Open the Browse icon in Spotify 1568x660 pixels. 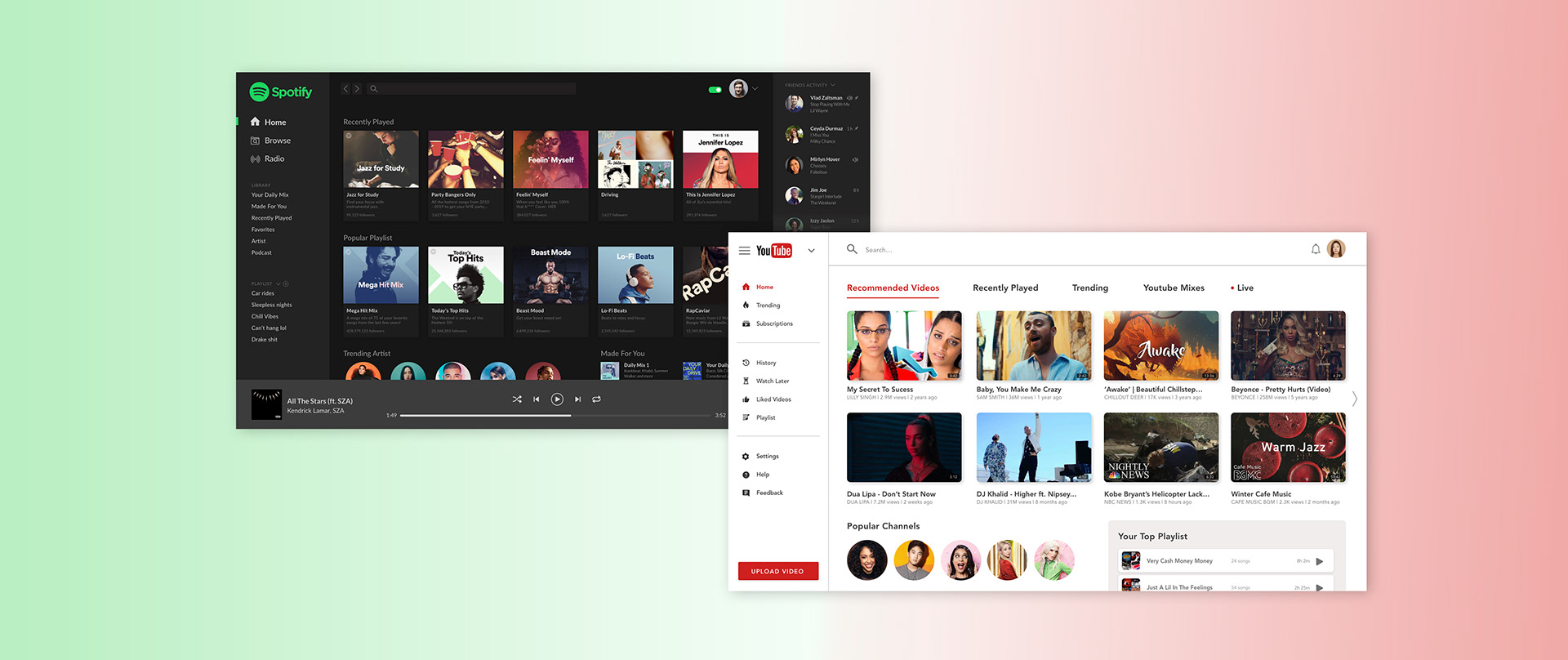click(255, 140)
